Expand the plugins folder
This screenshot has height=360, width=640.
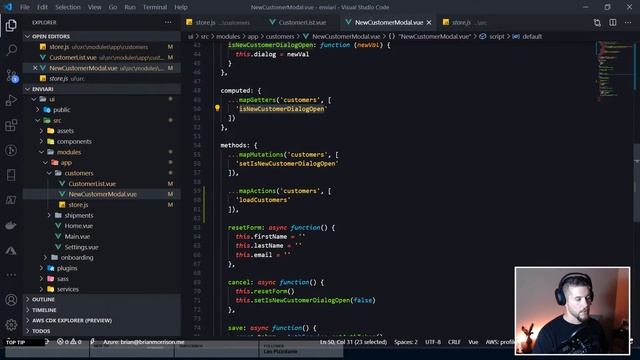pos(41,268)
